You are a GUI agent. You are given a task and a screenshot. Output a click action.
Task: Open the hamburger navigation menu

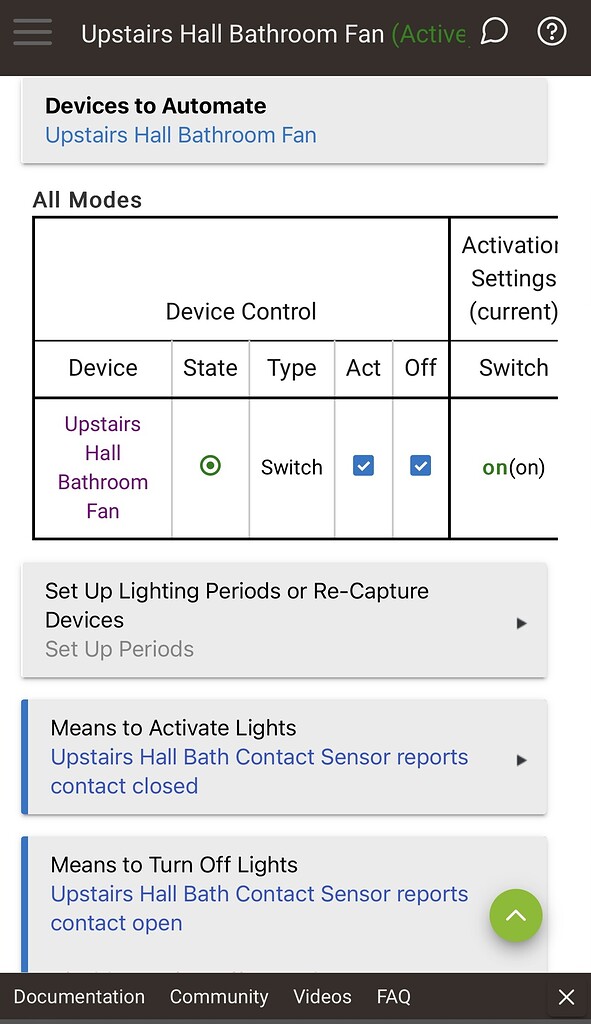pos(32,31)
